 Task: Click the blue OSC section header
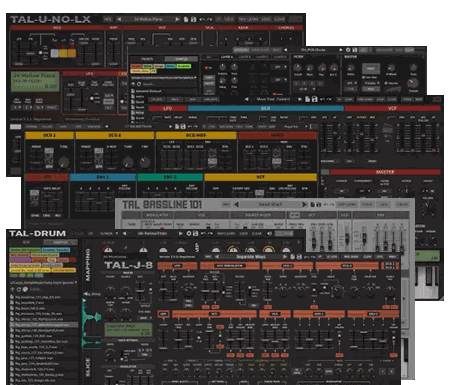(266, 108)
